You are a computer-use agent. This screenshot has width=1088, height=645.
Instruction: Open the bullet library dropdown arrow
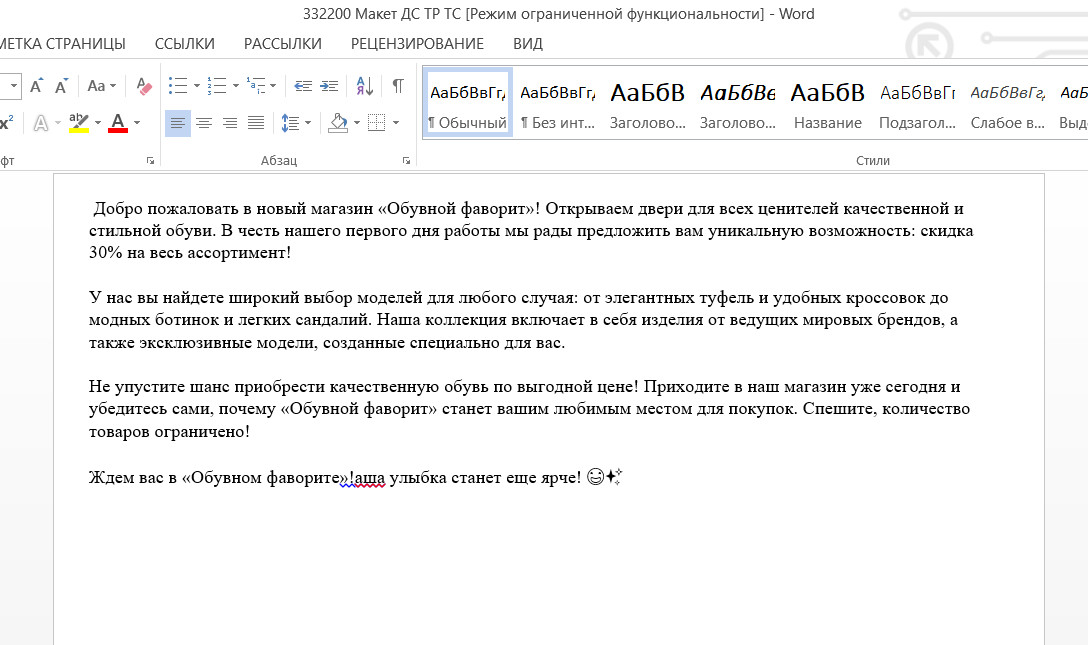click(197, 86)
